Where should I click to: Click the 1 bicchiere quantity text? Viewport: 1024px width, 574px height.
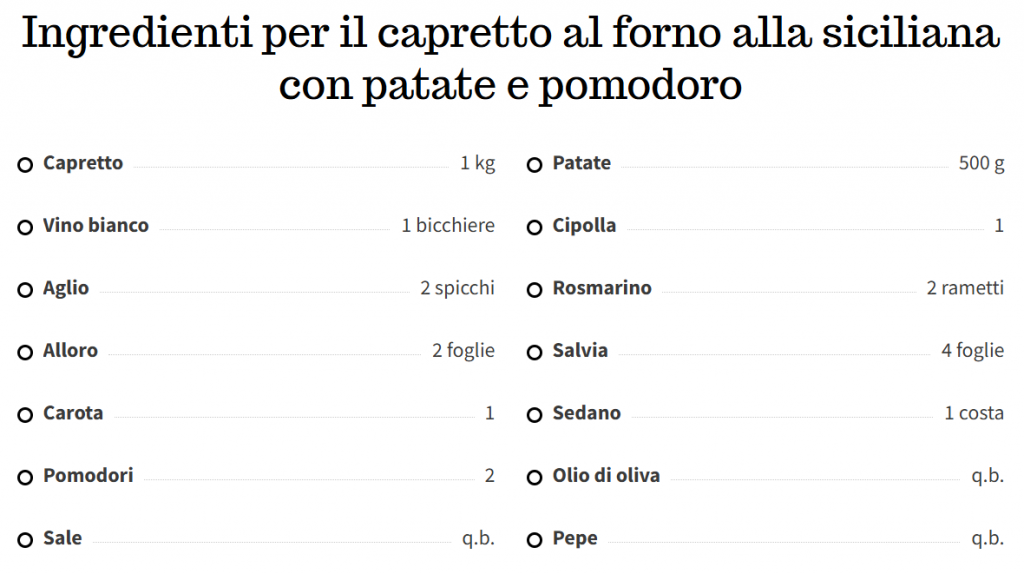click(448, 225)
